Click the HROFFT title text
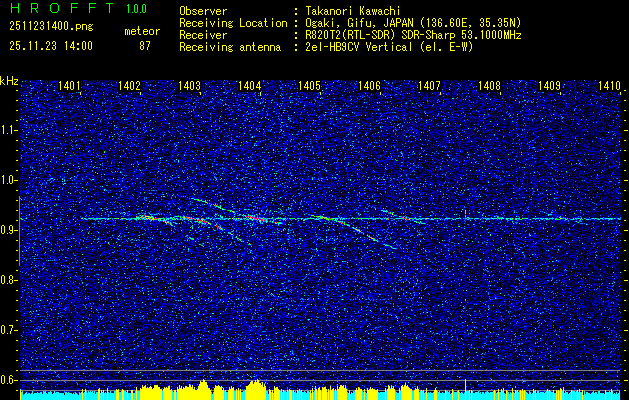 tap(62, 8)
